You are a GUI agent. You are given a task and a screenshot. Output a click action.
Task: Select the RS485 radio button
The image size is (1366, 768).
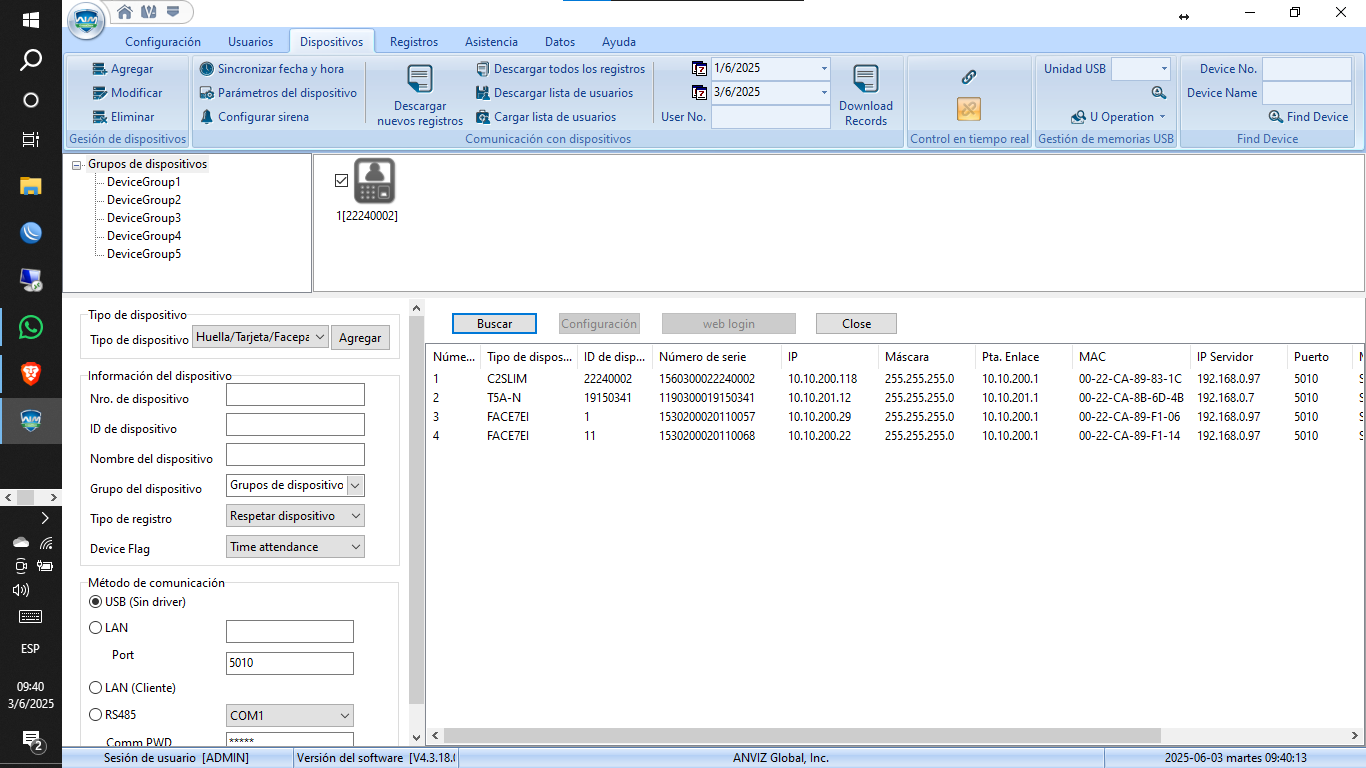pyautogui.click(x=96, y=714)
